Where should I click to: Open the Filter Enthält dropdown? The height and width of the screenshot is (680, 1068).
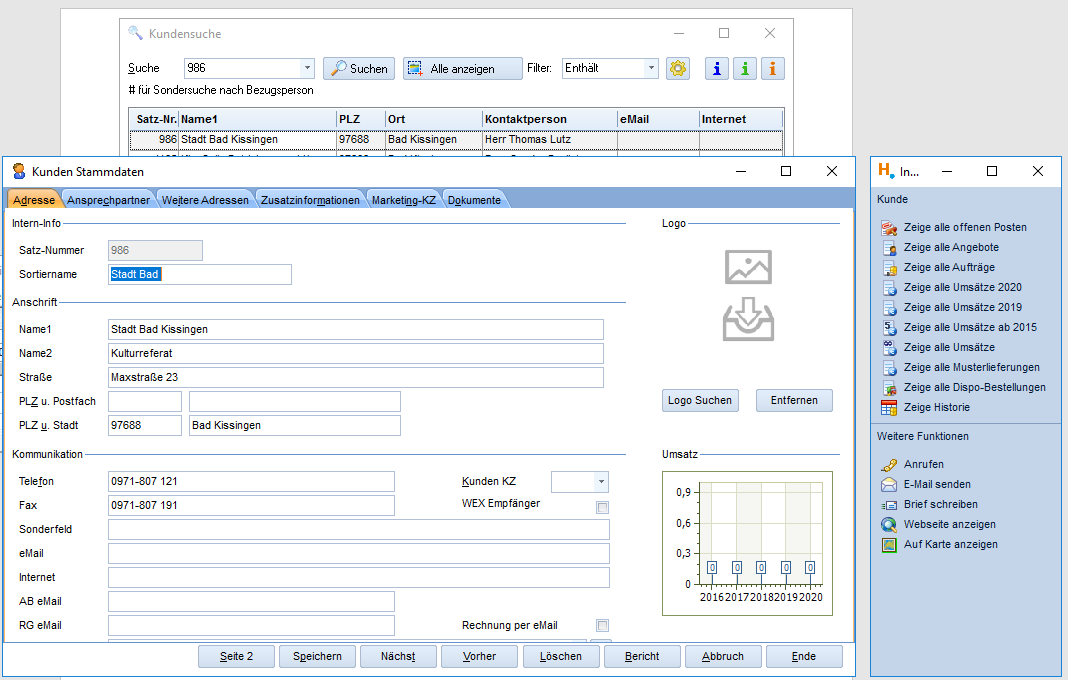[x=651, y=68]
